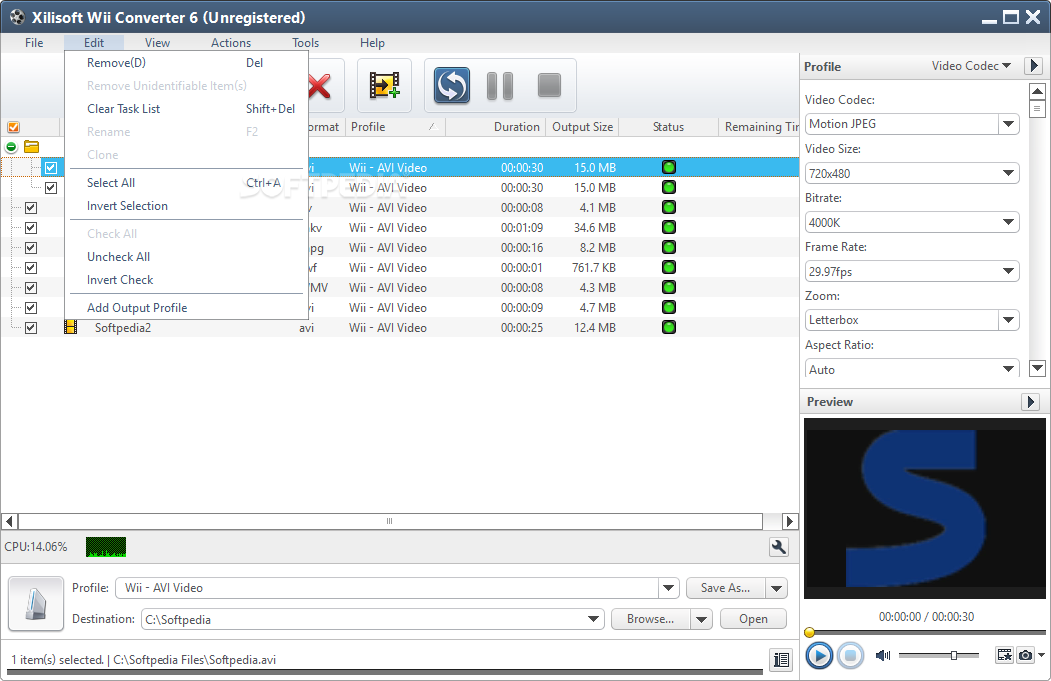
Task: Expand the Profile panel arrow button
Action: 1033,66
